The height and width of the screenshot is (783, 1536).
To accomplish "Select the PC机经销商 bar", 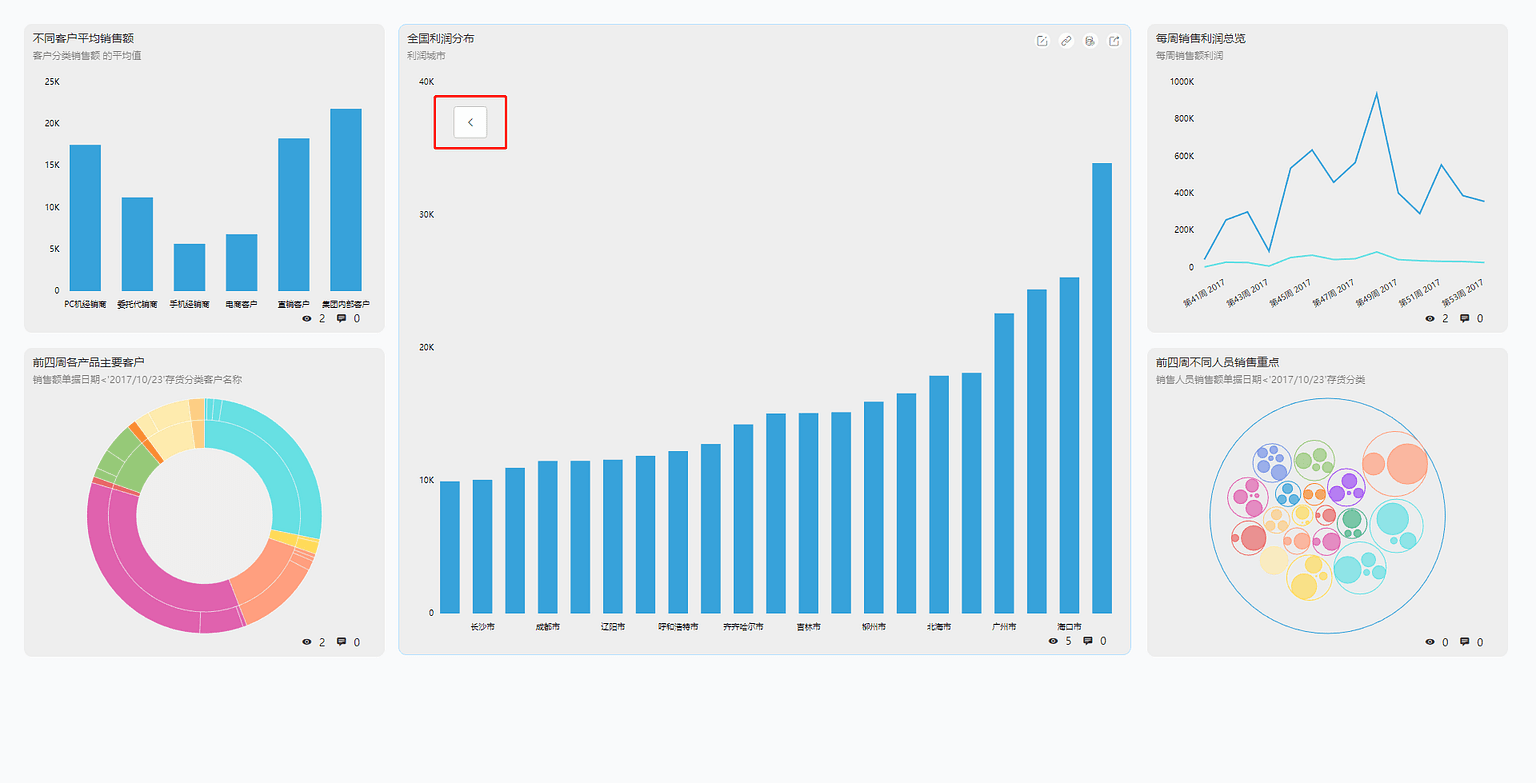I will point(85,218).
